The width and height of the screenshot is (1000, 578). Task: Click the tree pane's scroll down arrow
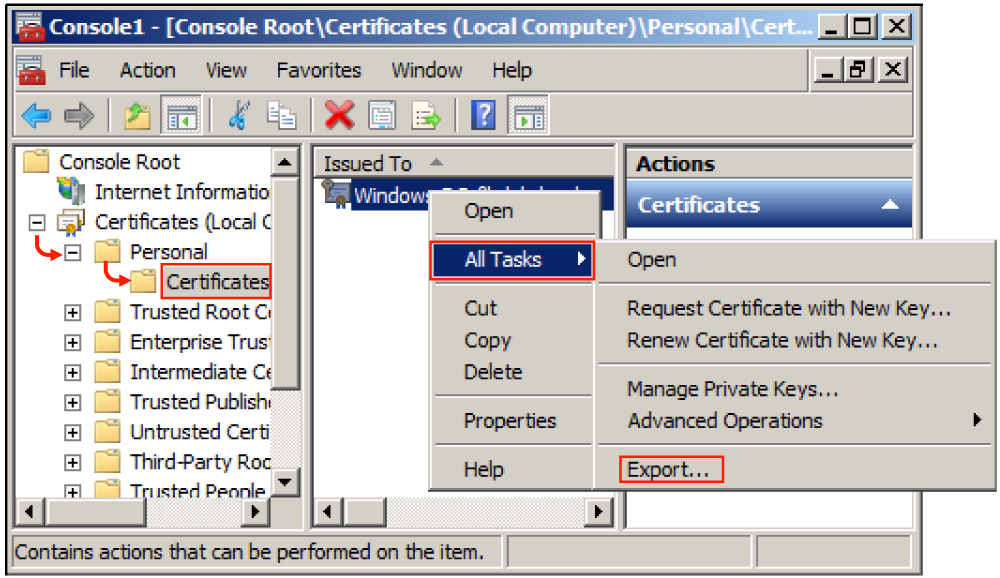point(286,482)
